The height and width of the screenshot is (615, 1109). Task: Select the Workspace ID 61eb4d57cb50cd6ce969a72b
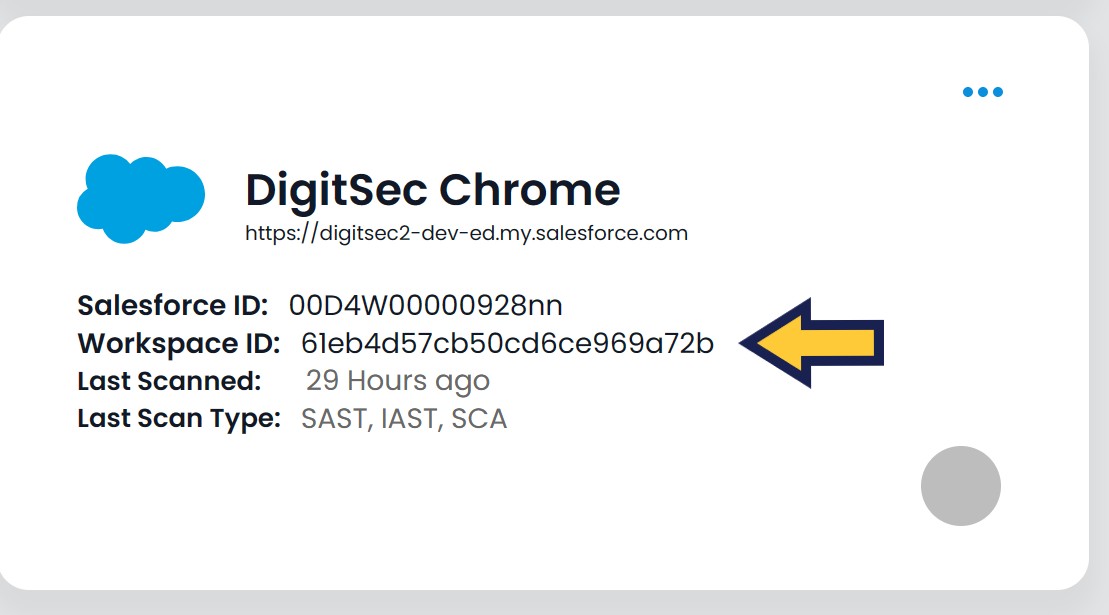[x=505, y=343]
